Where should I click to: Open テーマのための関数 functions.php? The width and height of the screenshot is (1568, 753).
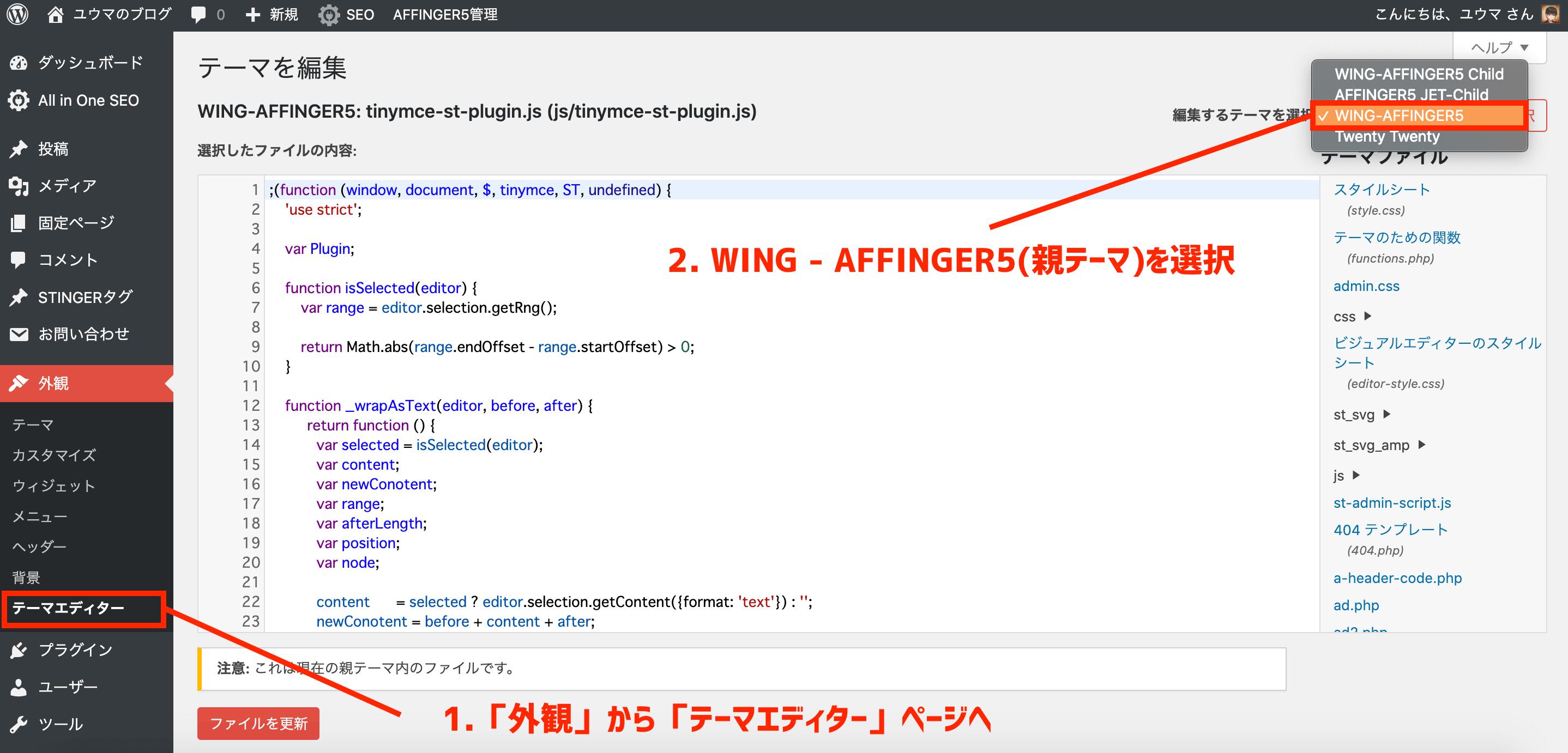[x=1397, y=238]
